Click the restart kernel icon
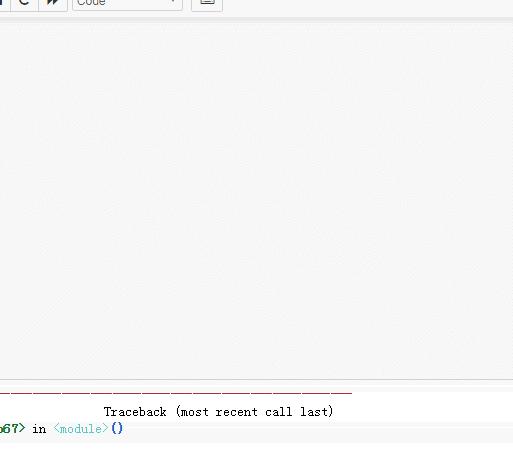 pos(24,3)
